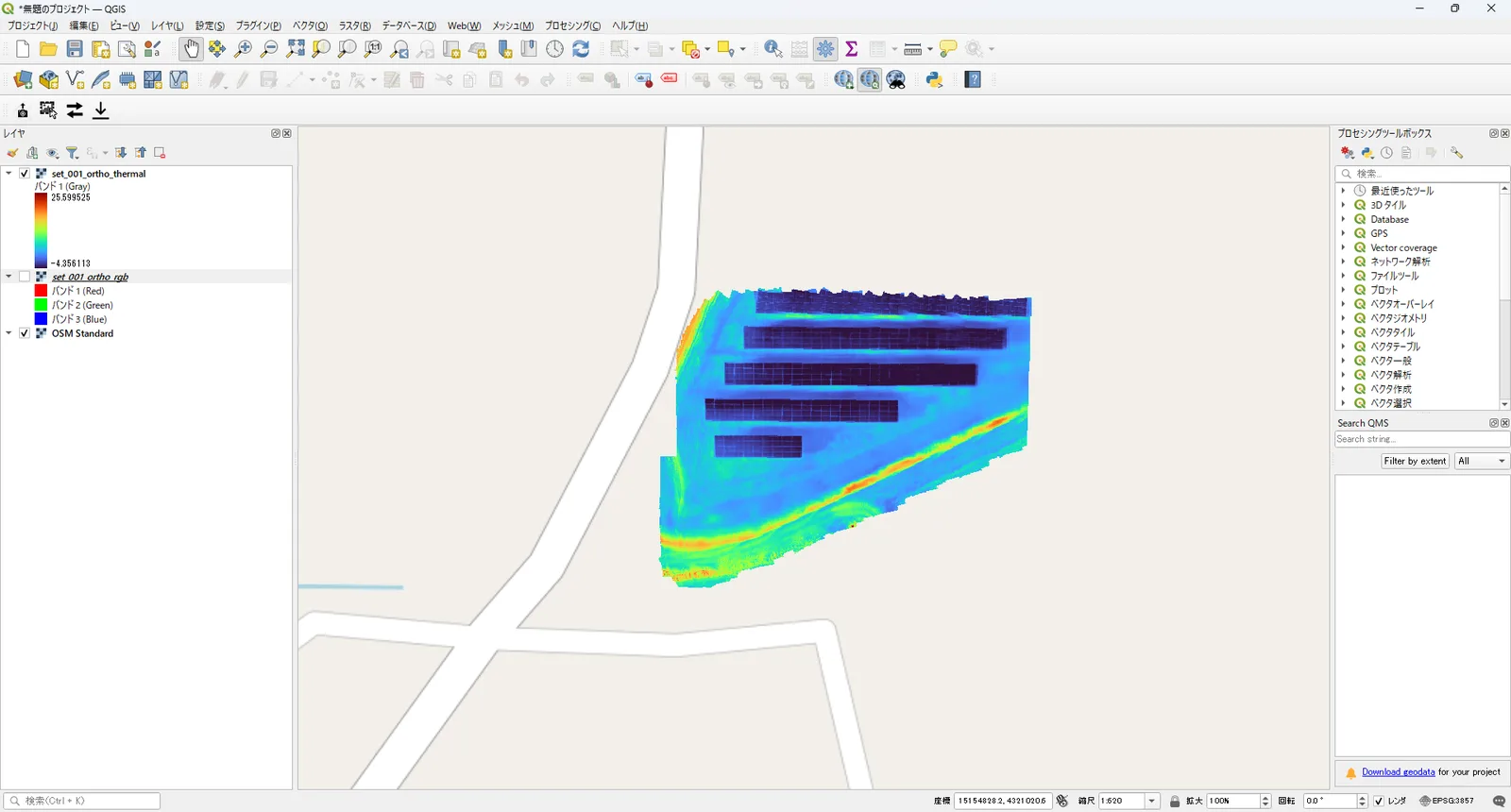1511x812 pixels.
Task: Open the プラグイン menu
Action: tap(259, 25)
